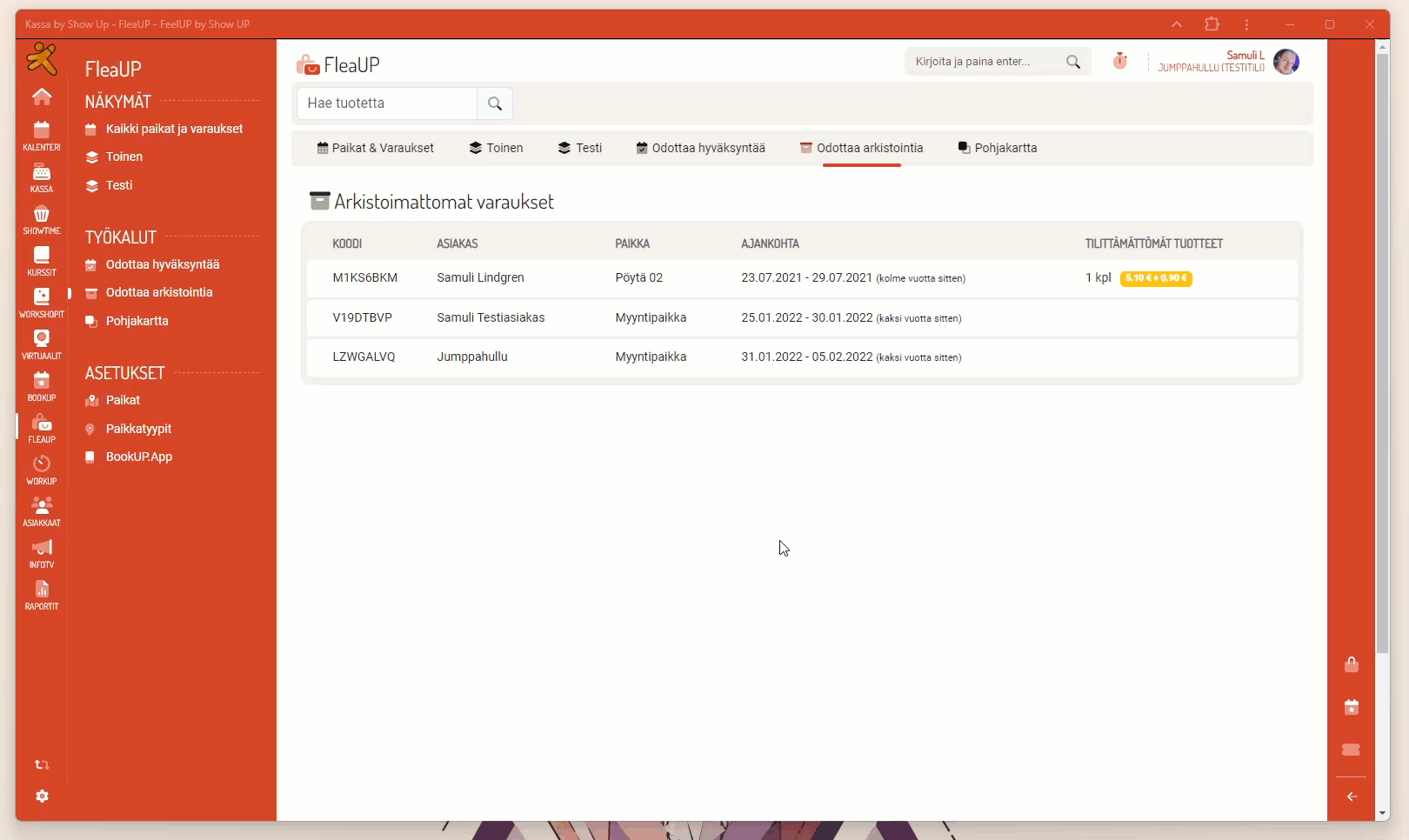Click the settings gear at bottom left
The width and height of the screenshot is (1409, 840).
42,797
